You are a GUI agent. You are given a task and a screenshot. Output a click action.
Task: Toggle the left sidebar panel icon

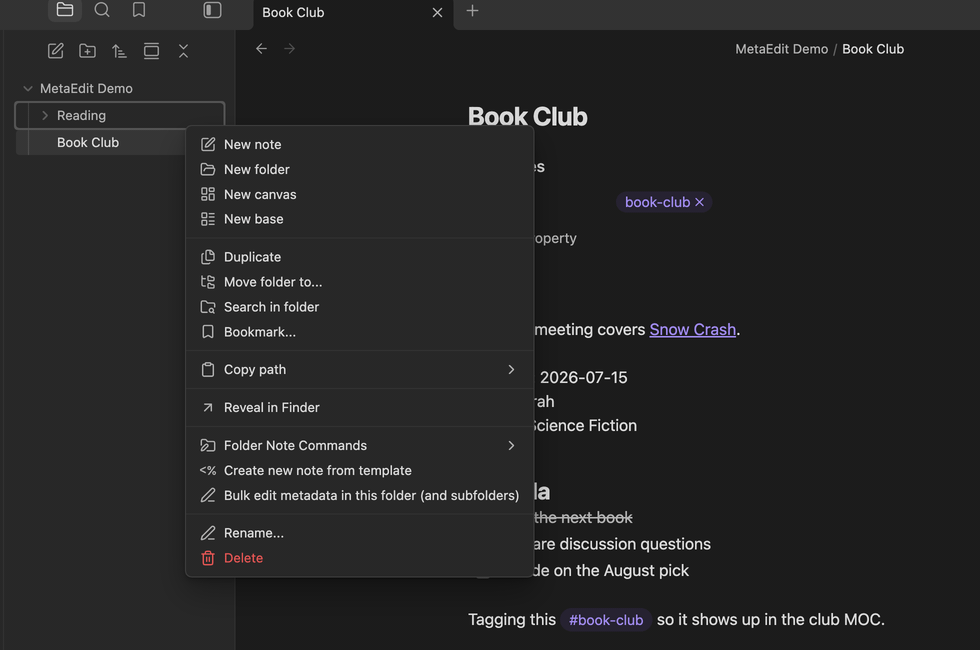tap(212, 10)
